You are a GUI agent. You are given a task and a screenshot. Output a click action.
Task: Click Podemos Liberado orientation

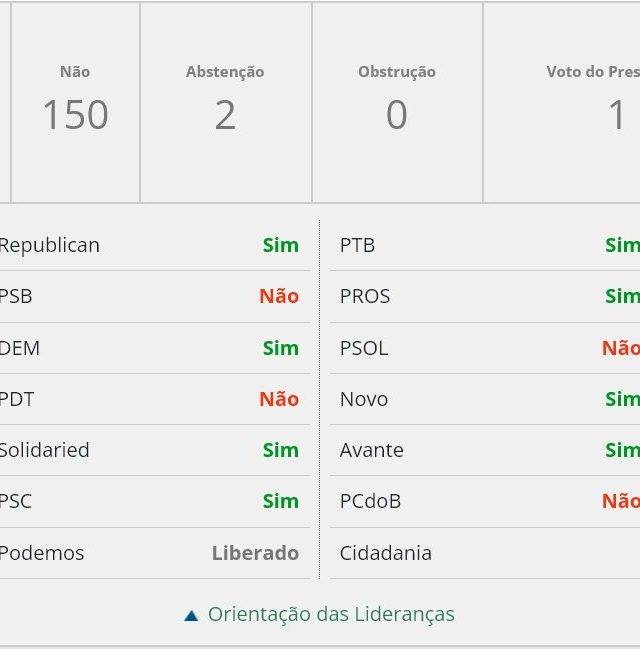(255, 553)
